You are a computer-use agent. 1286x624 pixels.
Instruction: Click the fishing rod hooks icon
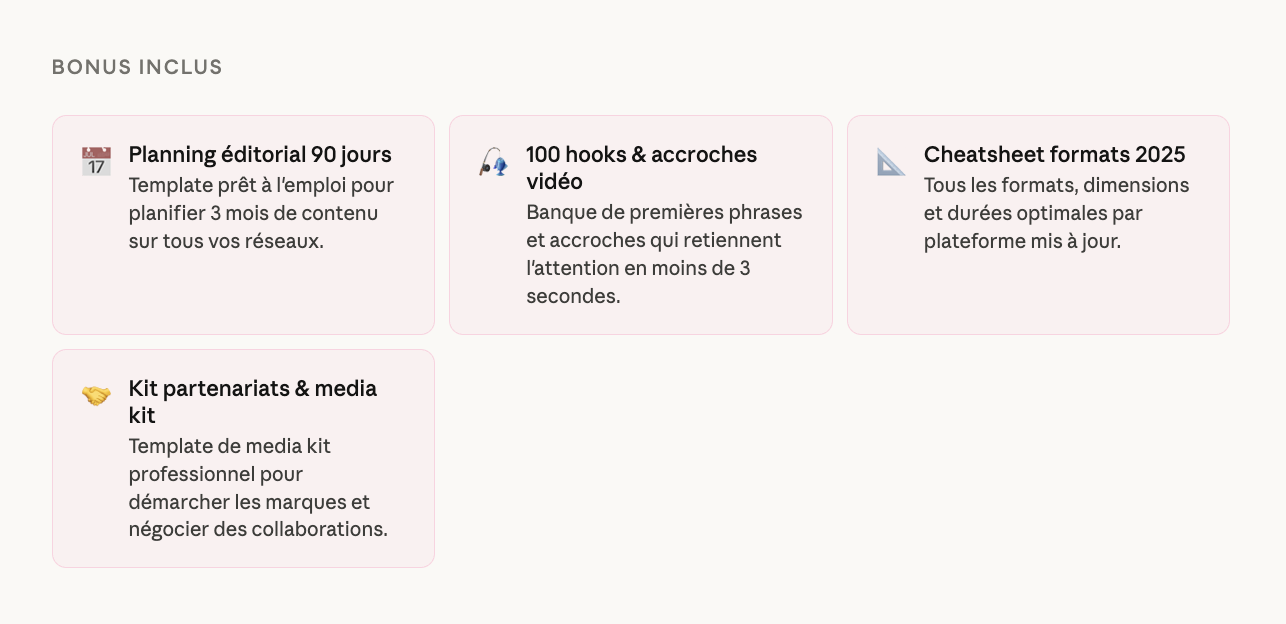493,161
